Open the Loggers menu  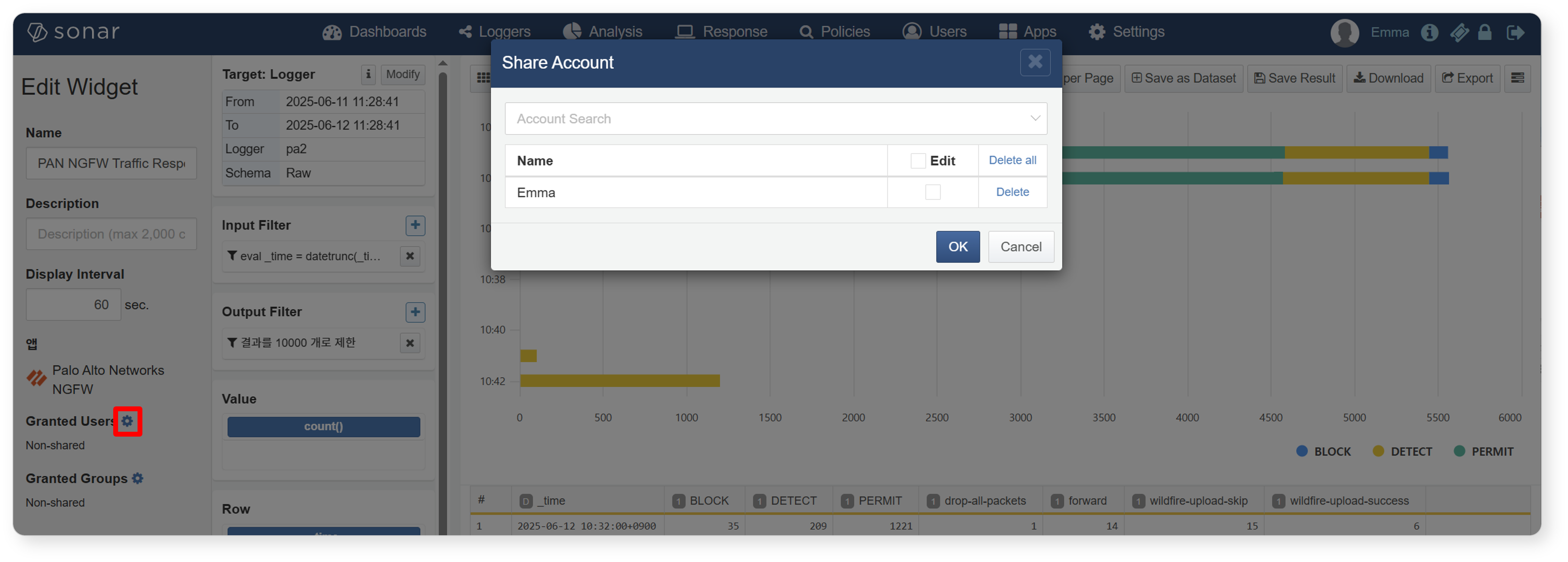494,32
